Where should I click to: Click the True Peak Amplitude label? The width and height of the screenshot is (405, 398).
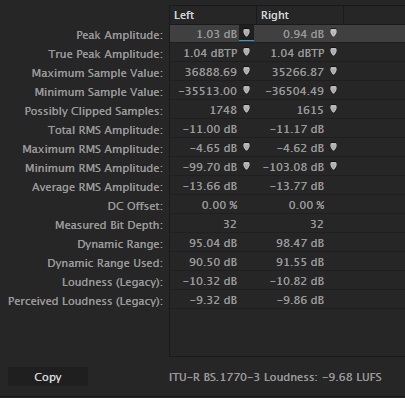106,54
